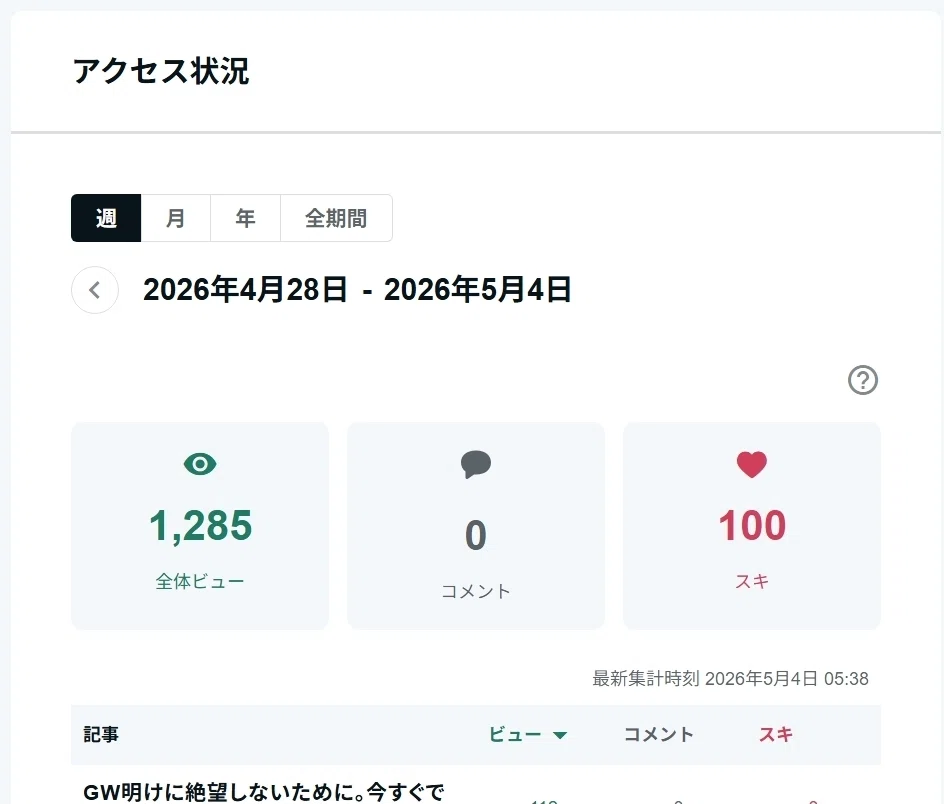Switch to the 月 tab
The height and width of the screenshot is (804, 944).
[x=176, y=218]
